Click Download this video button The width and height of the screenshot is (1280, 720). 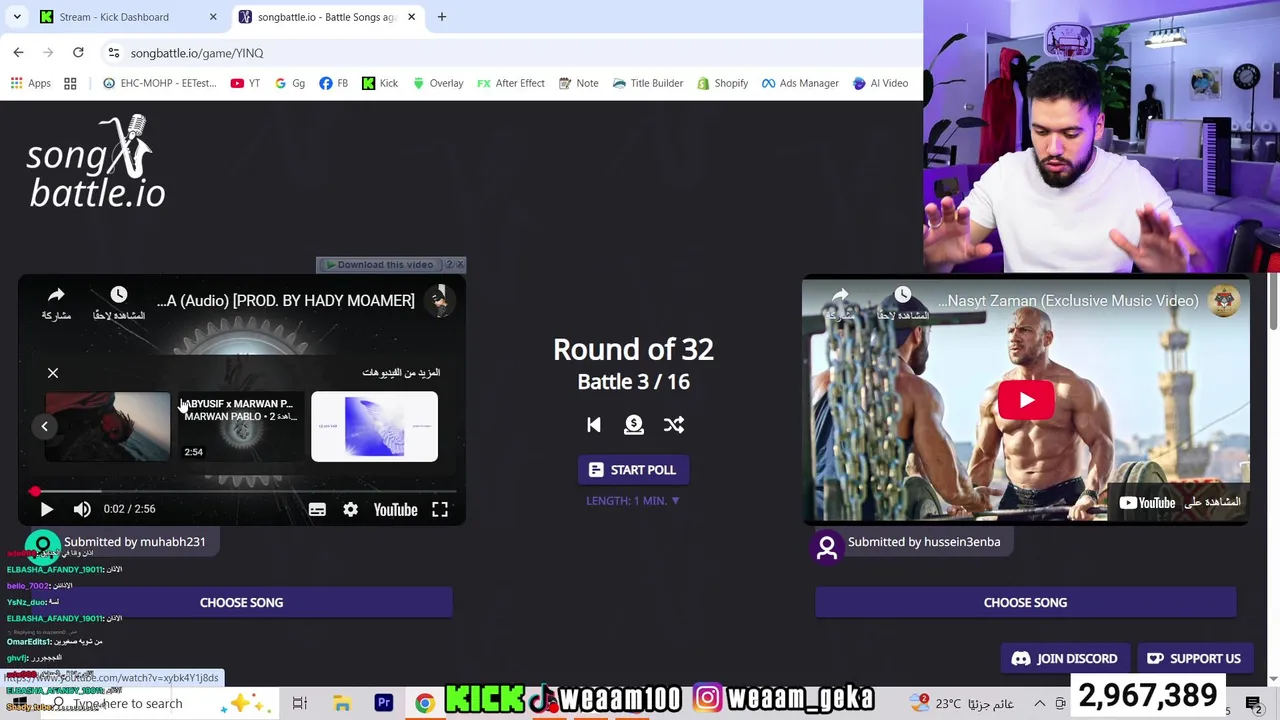pyautogui.click(x=380, y=265)
